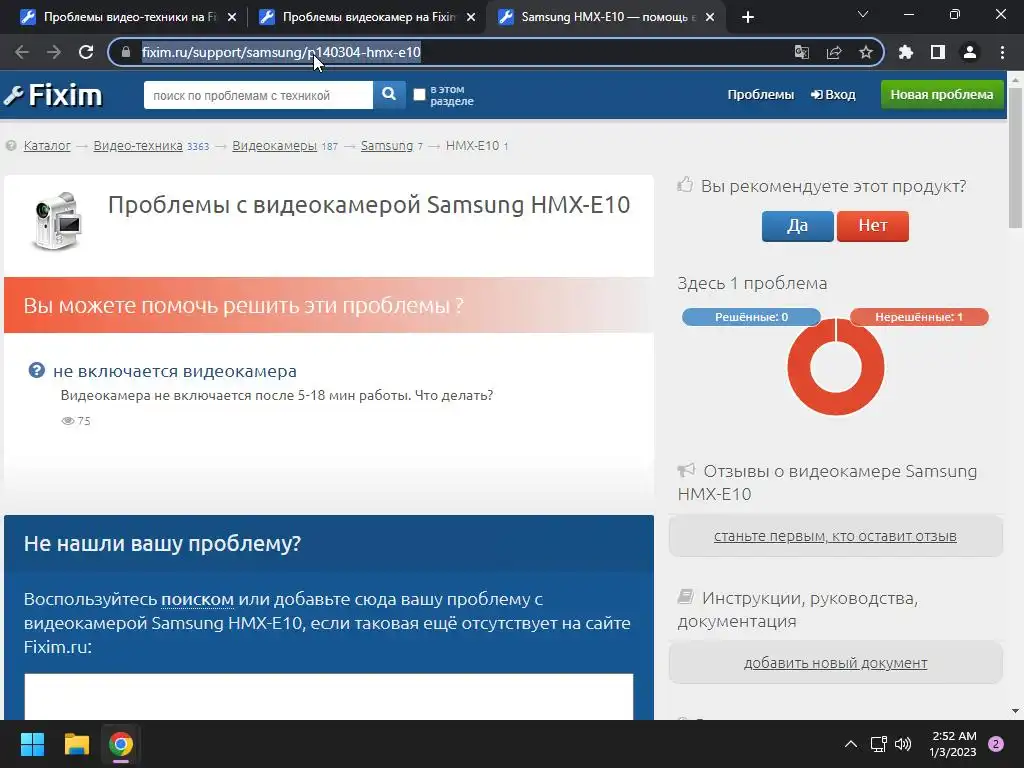Open File Explorer from the taskbar

[x=76, y=744]
